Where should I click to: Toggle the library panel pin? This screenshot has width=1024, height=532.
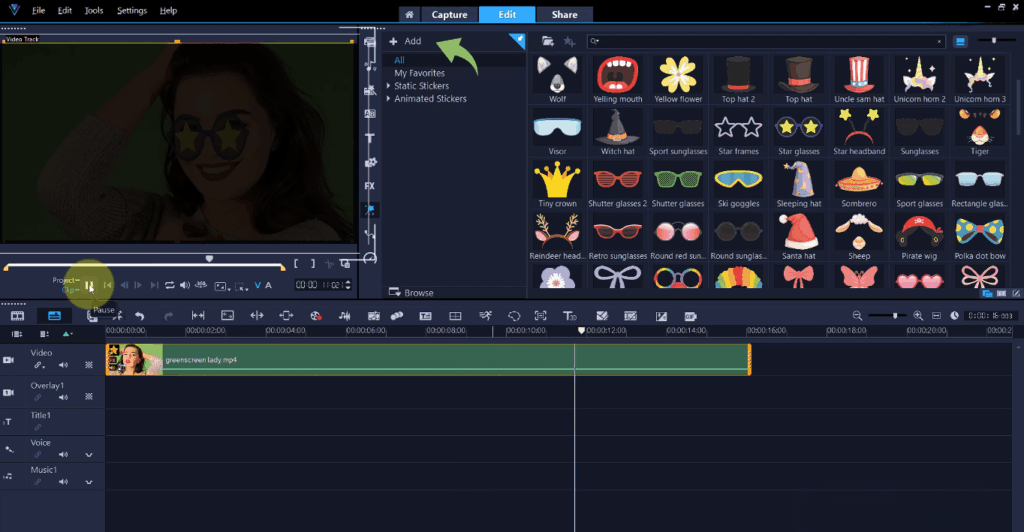519,40
